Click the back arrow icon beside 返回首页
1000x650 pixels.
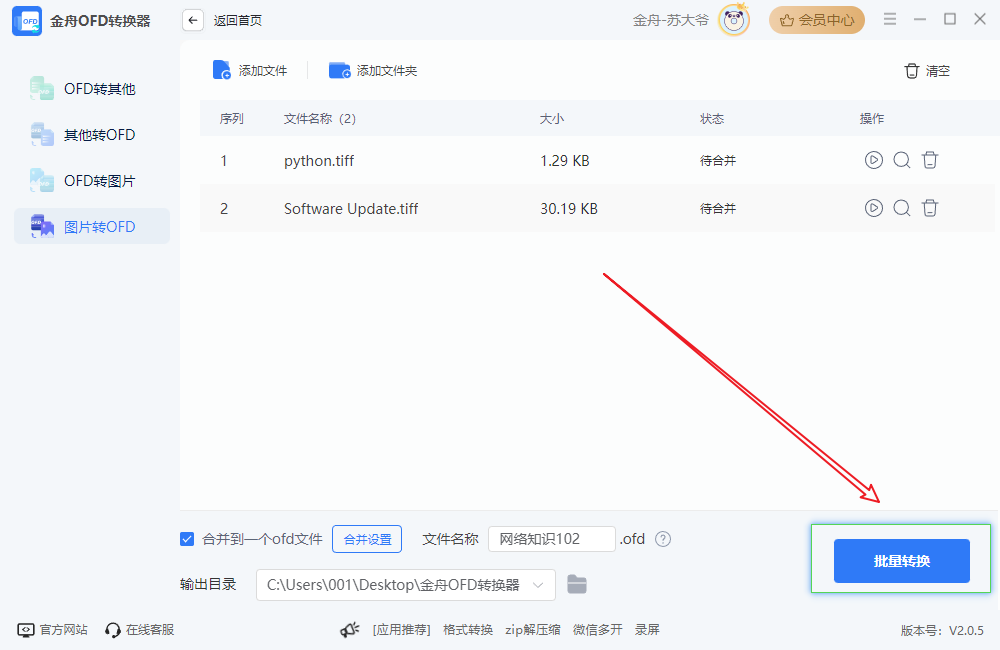coord(193,20)
